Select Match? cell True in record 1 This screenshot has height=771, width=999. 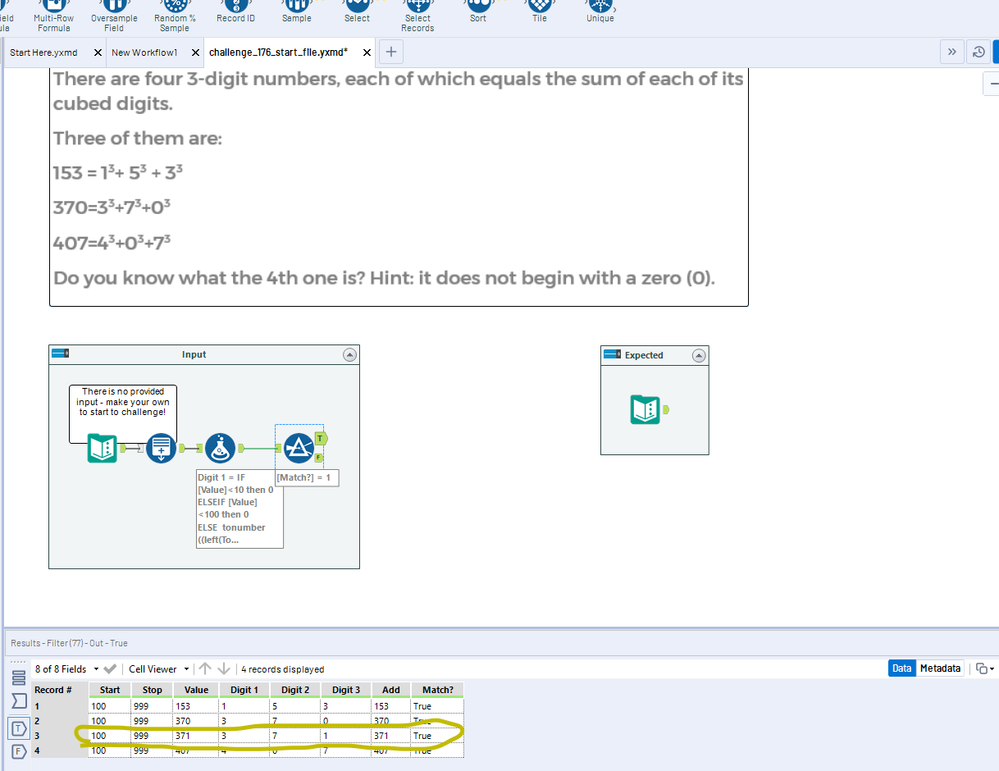[438, 706]
